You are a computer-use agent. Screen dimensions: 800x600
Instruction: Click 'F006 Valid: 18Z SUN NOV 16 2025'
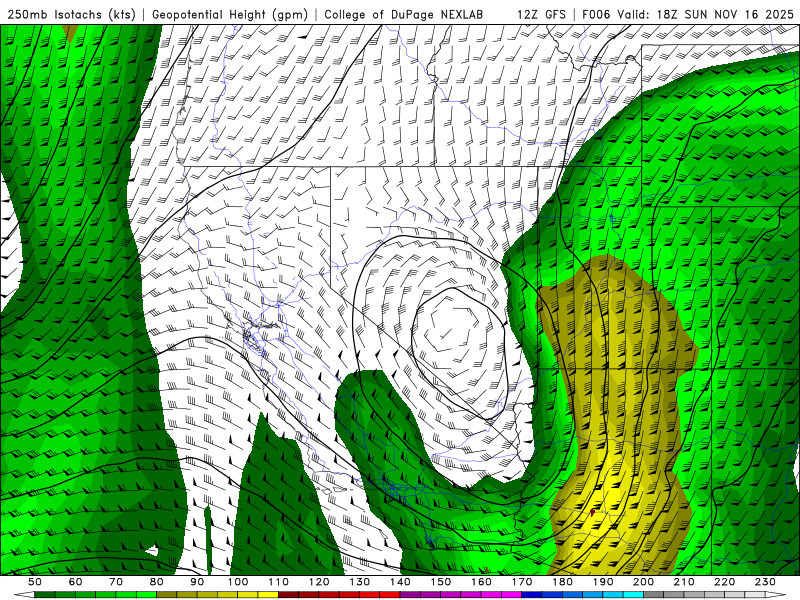click(x=688, y=15)
